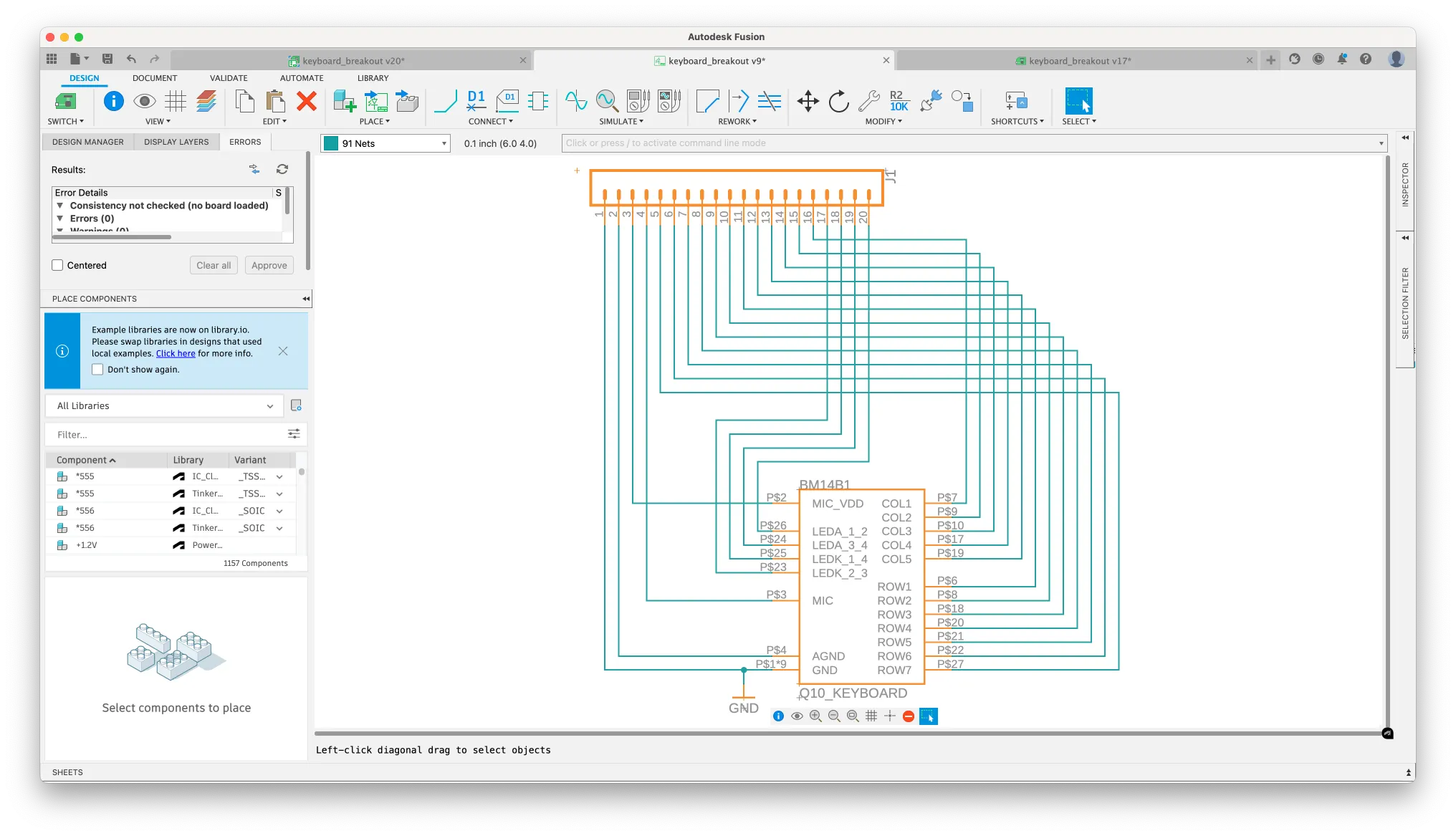The image size is (1456, 836).
Task: Check the Don't show again box
Action: click(98, 370)
